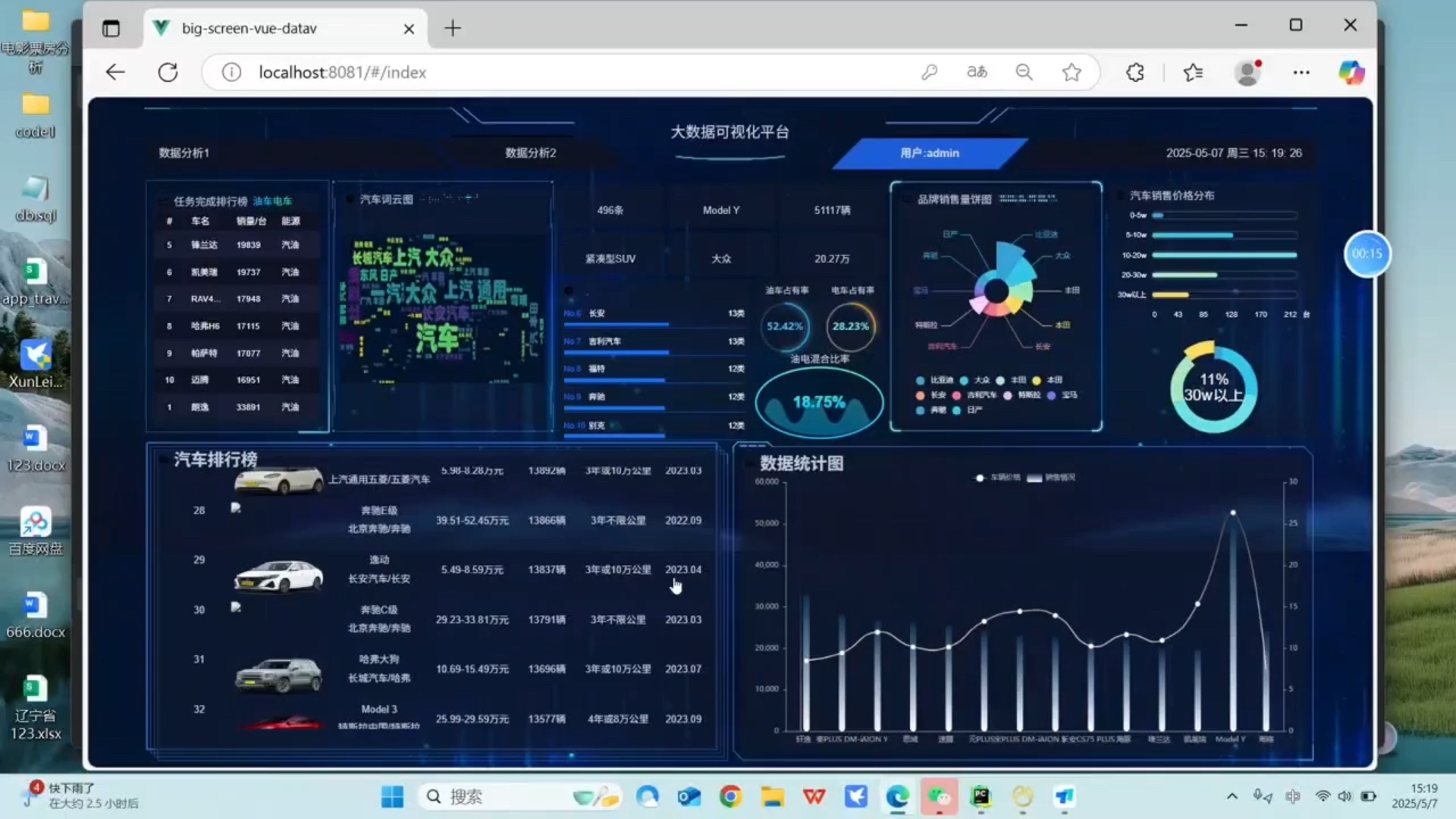Image resolution: width=1456 pixels, height=819 pixels.
Task: Open the 快下雨了 weather widget
Action: tap(82, 795)
